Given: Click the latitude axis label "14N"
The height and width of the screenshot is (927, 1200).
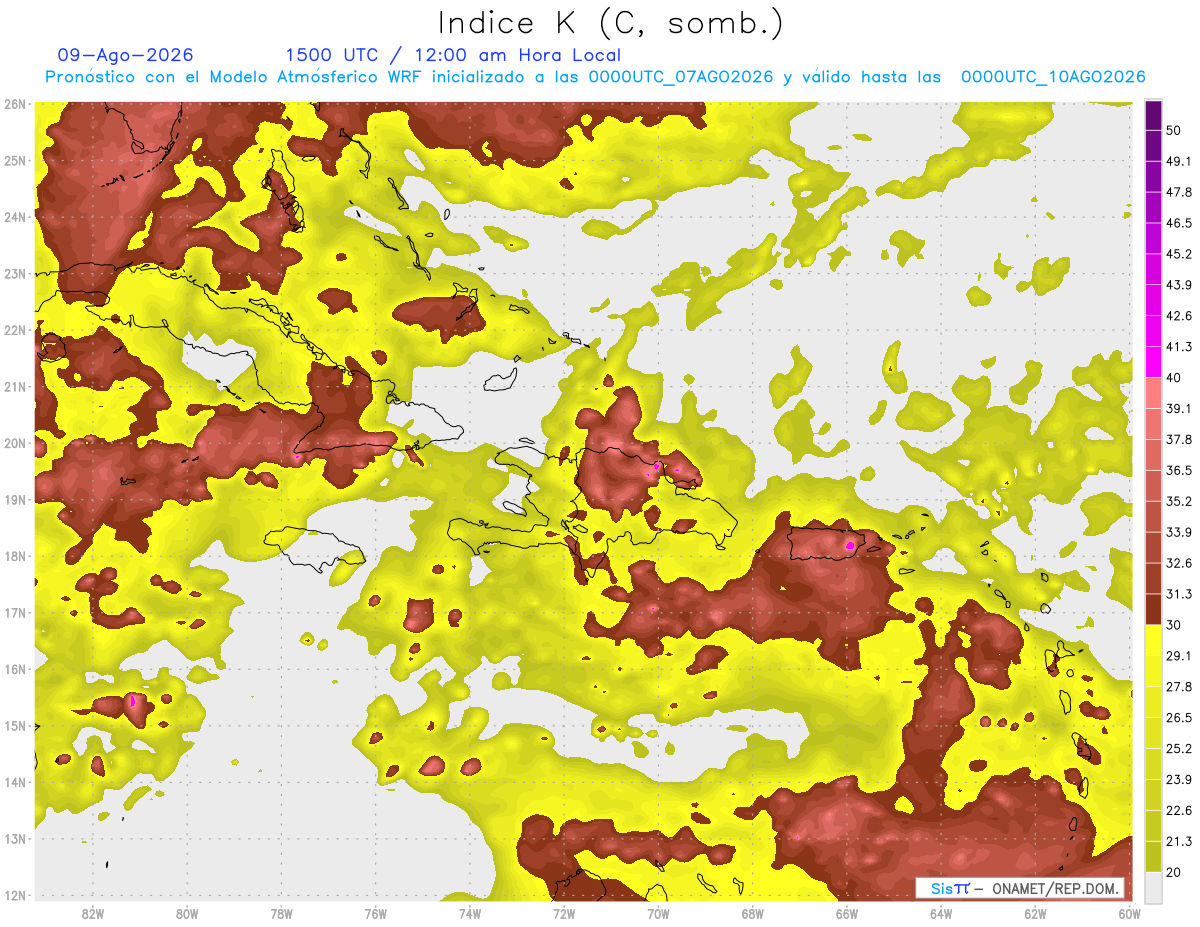Looking at the screenshot, I should pos(14,782).
